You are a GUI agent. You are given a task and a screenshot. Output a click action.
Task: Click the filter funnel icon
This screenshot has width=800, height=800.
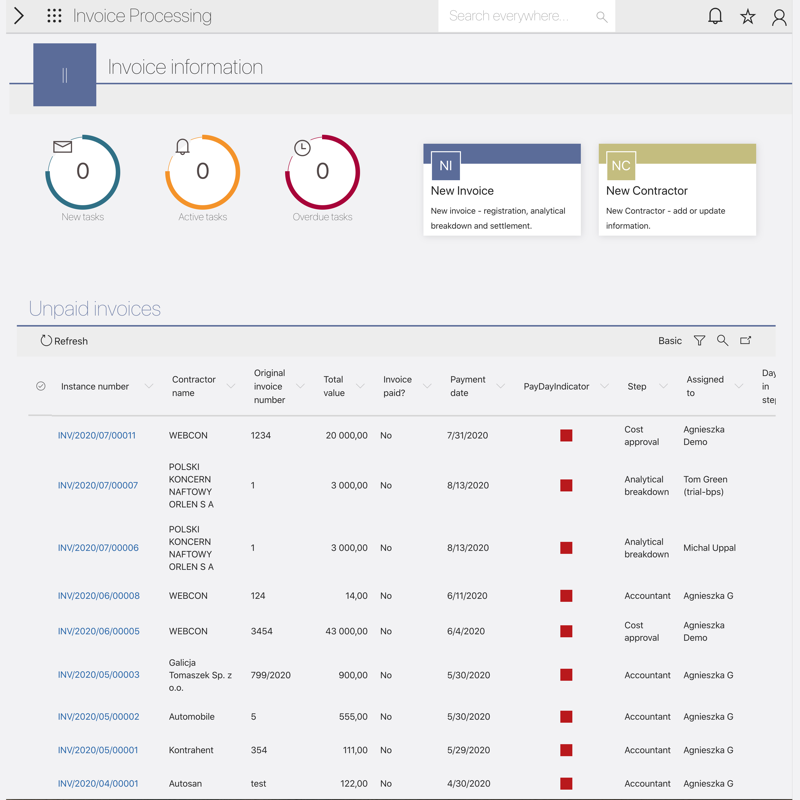699,341
